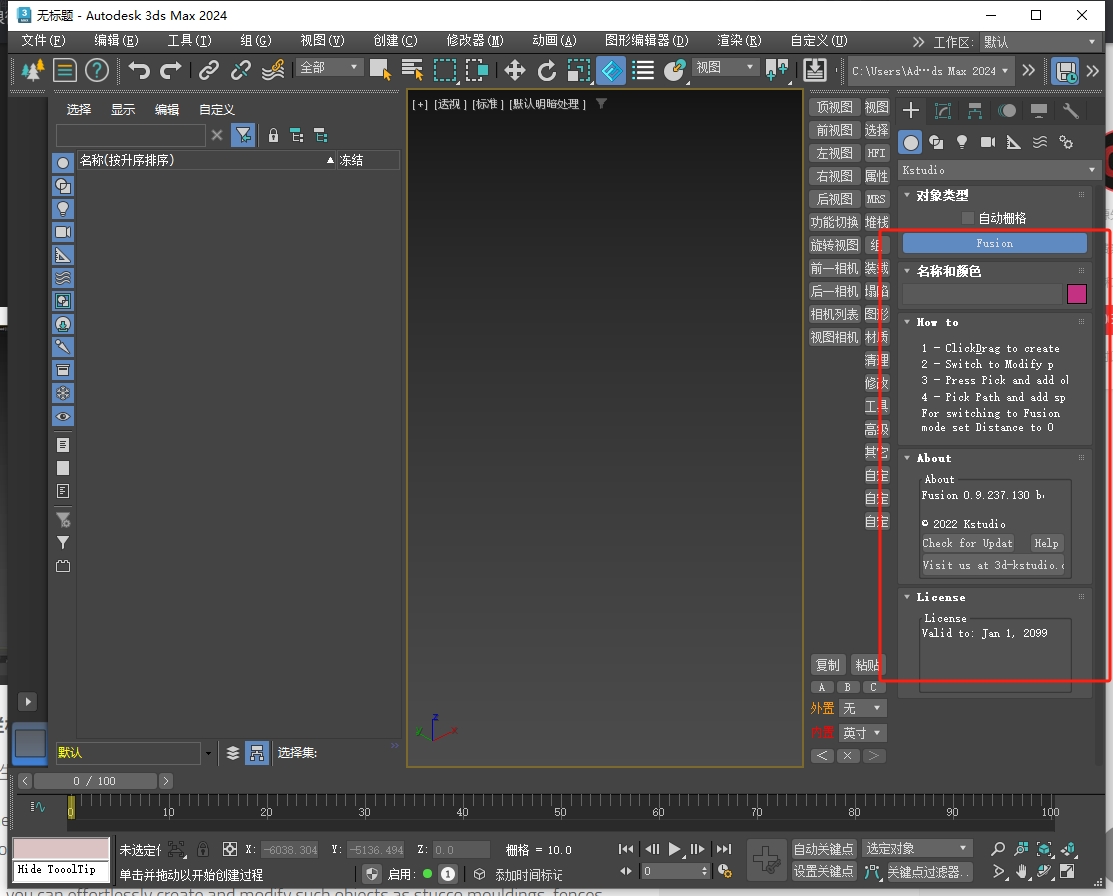Activate the Select and Scale tool
This screenshot has width=1113, height=896.
coord(579,70)
